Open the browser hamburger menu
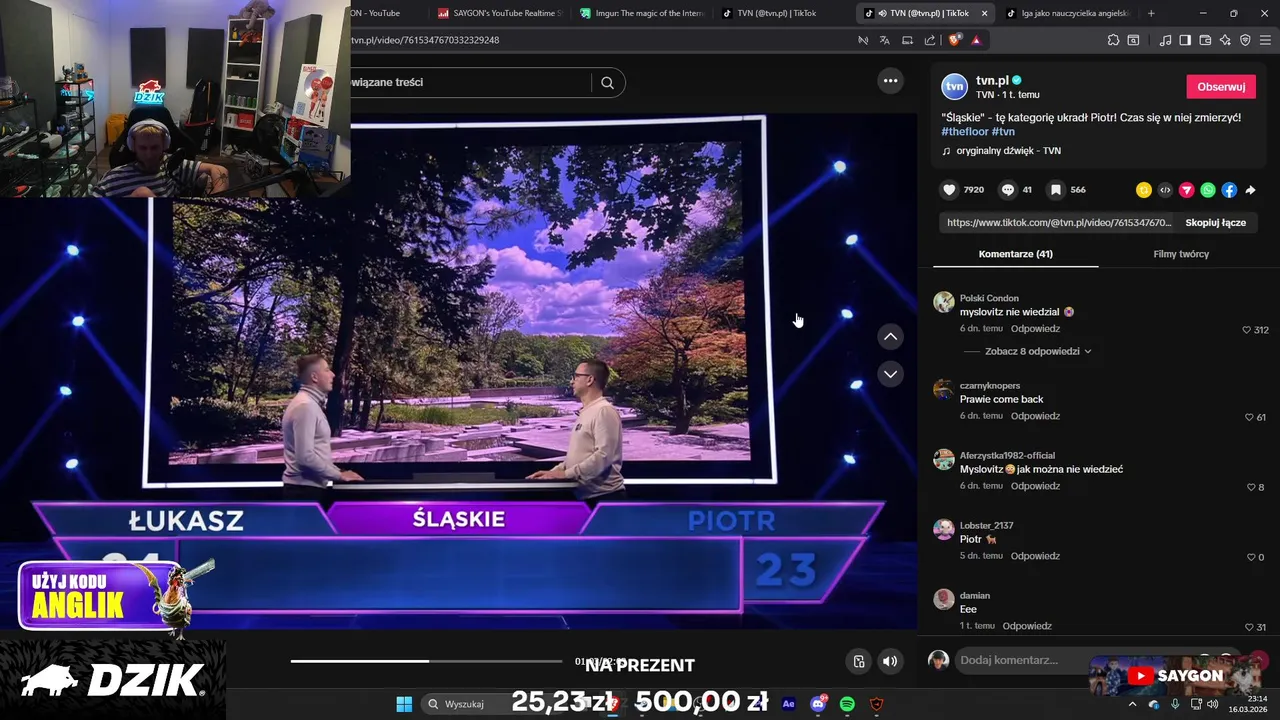Screen dimensions: 1280x720 [x=1266, y=40]
